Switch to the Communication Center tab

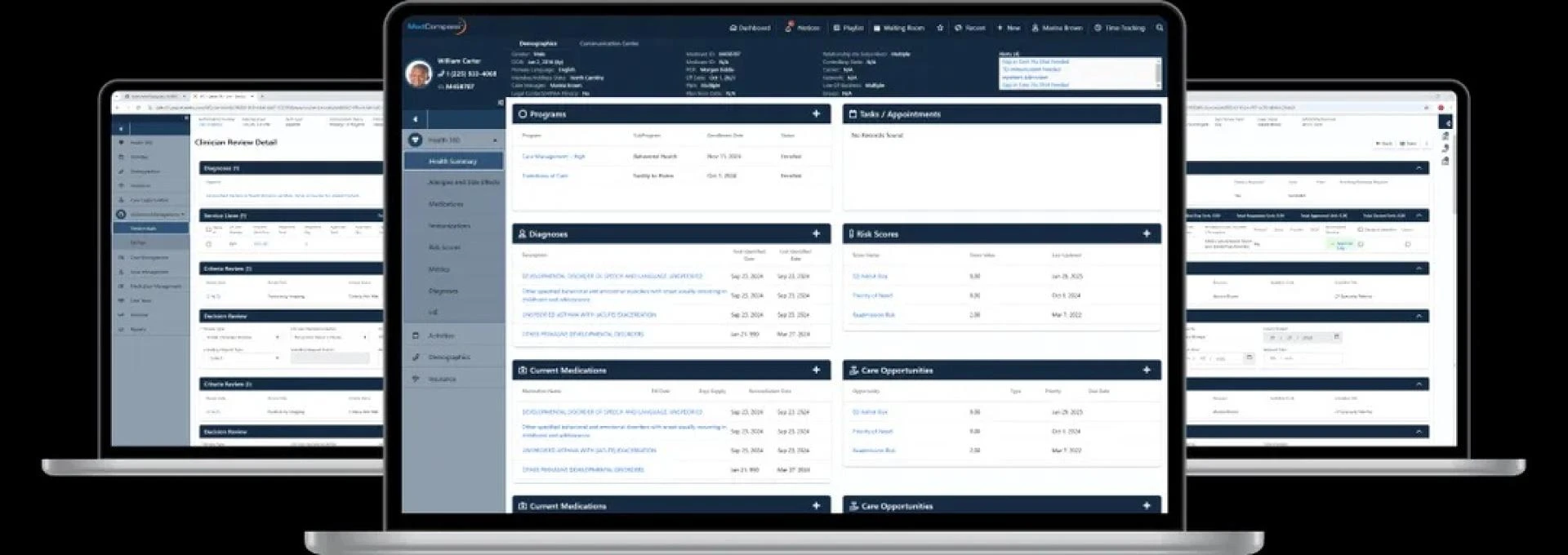(608, 43)
